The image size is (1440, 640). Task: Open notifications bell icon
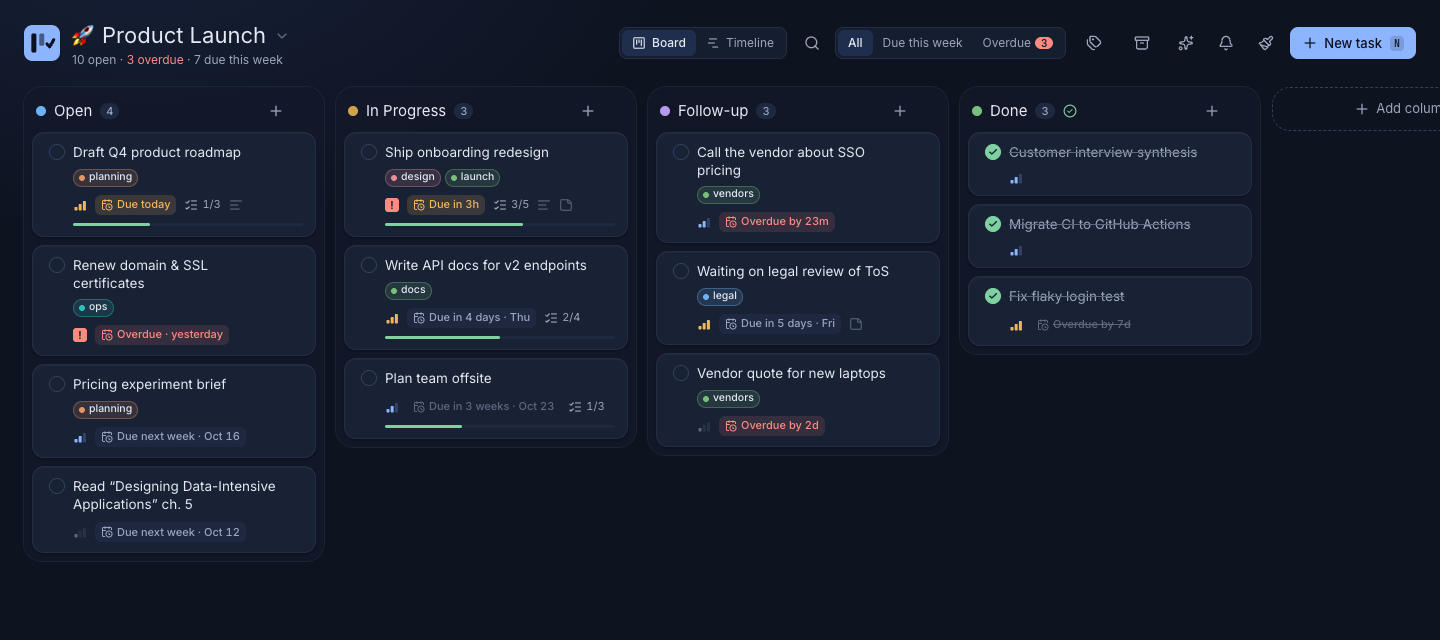click(1226, 43)
